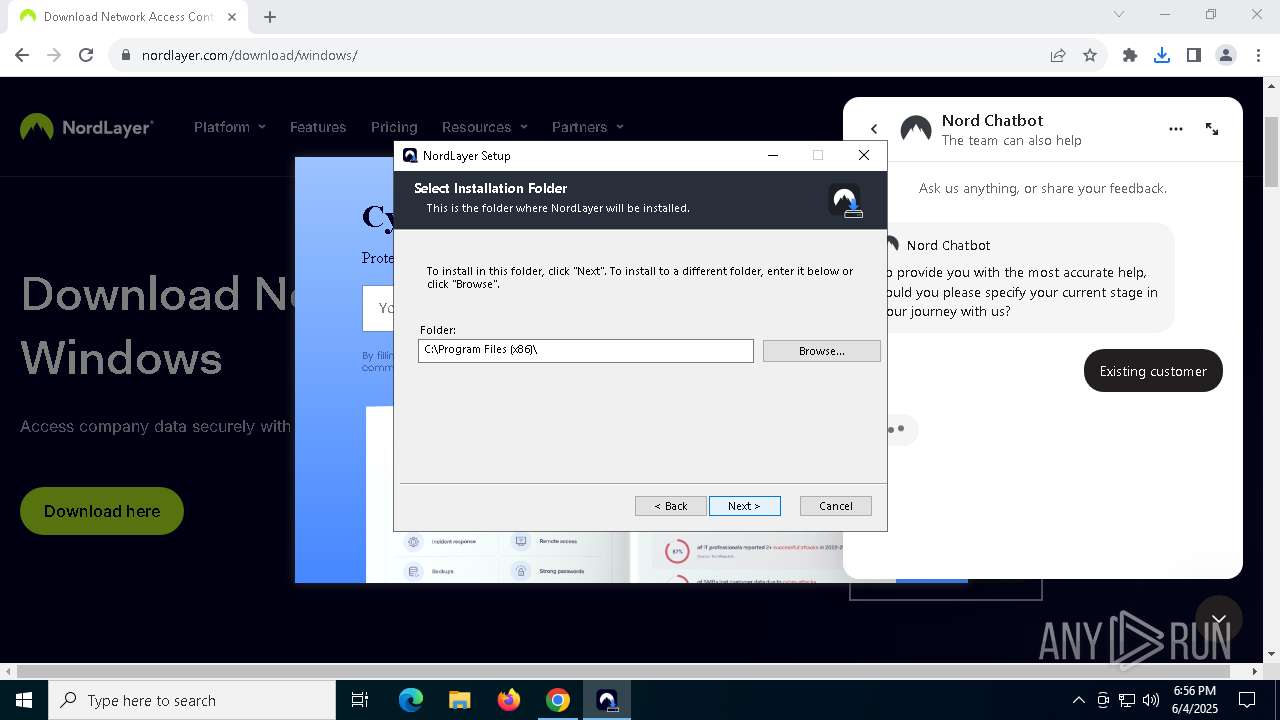The image size is (1280, 720).
Task: Open Chrome downloads icon
Action: (x=1162, y=55)
